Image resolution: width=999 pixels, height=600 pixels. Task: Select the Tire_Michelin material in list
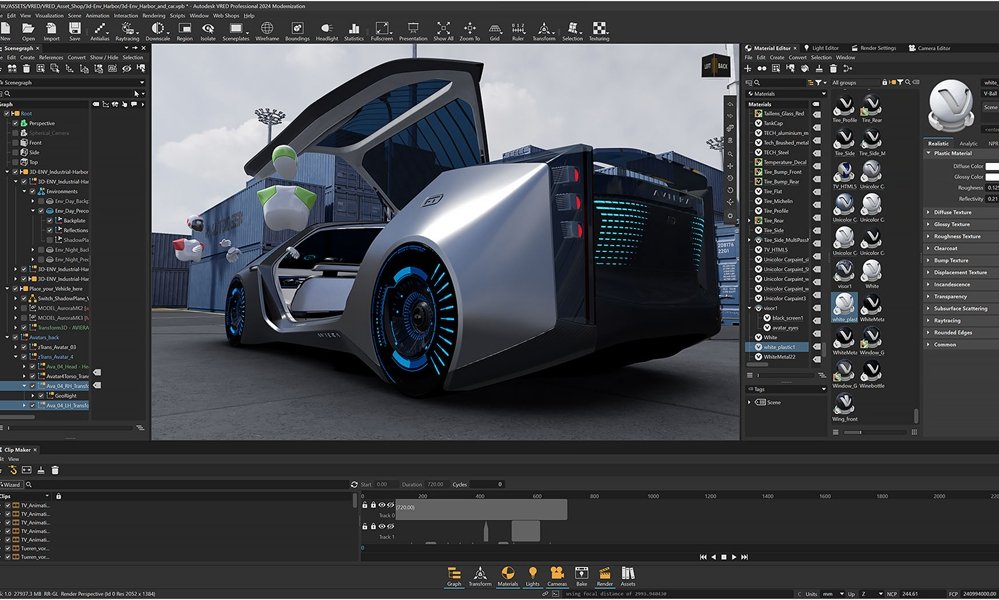(778, 201)
